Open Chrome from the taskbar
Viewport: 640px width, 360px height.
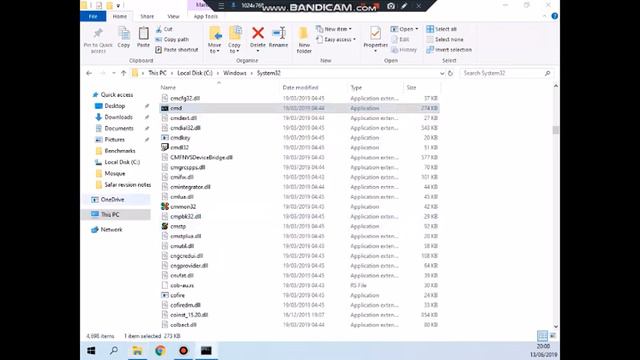[x=160, y=351]
